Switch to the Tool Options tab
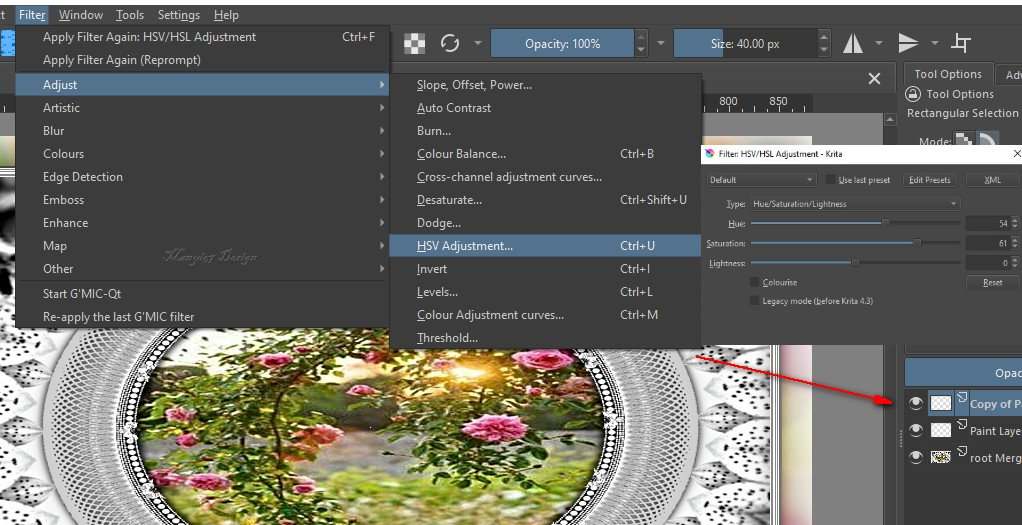 click(x=948, y=74)
